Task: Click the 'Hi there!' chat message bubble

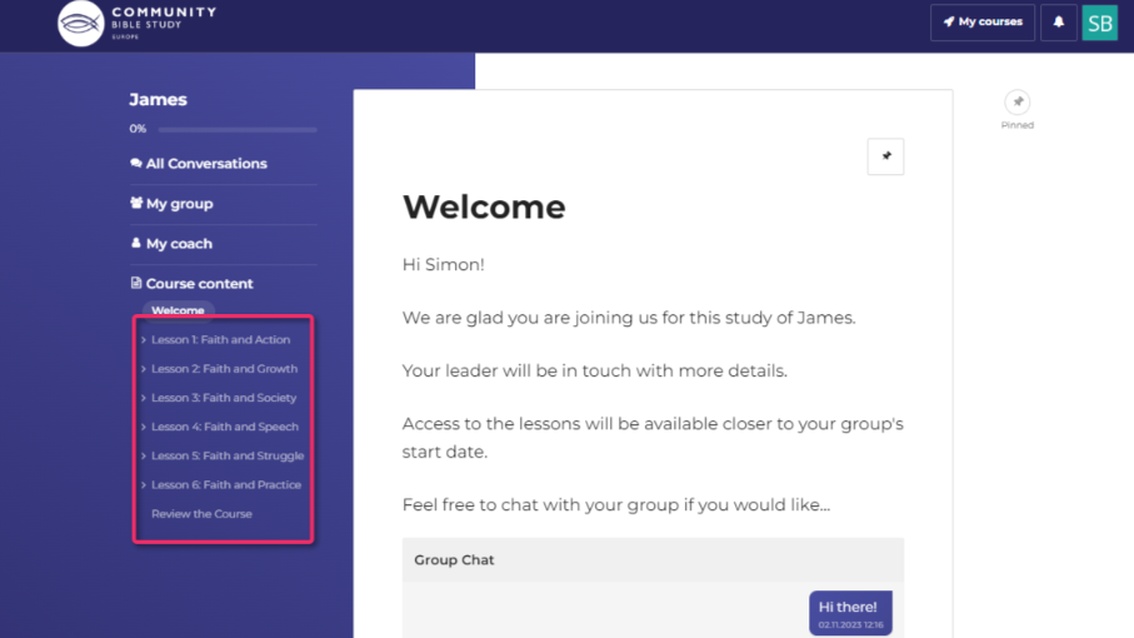Action: [x=850, y=613]
